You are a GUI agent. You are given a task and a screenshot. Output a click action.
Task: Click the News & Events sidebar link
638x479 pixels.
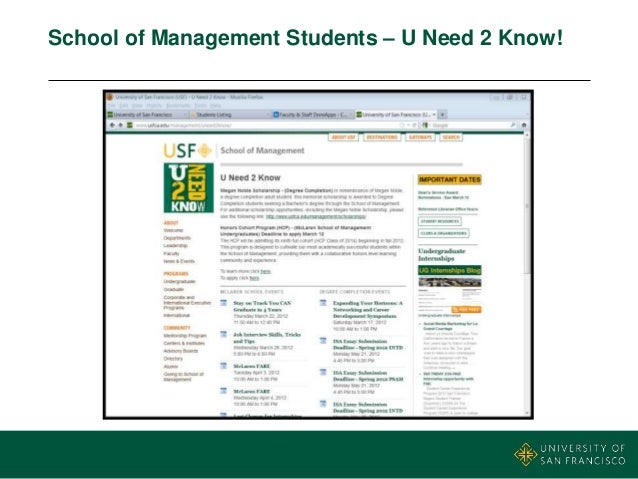[179, 261]
